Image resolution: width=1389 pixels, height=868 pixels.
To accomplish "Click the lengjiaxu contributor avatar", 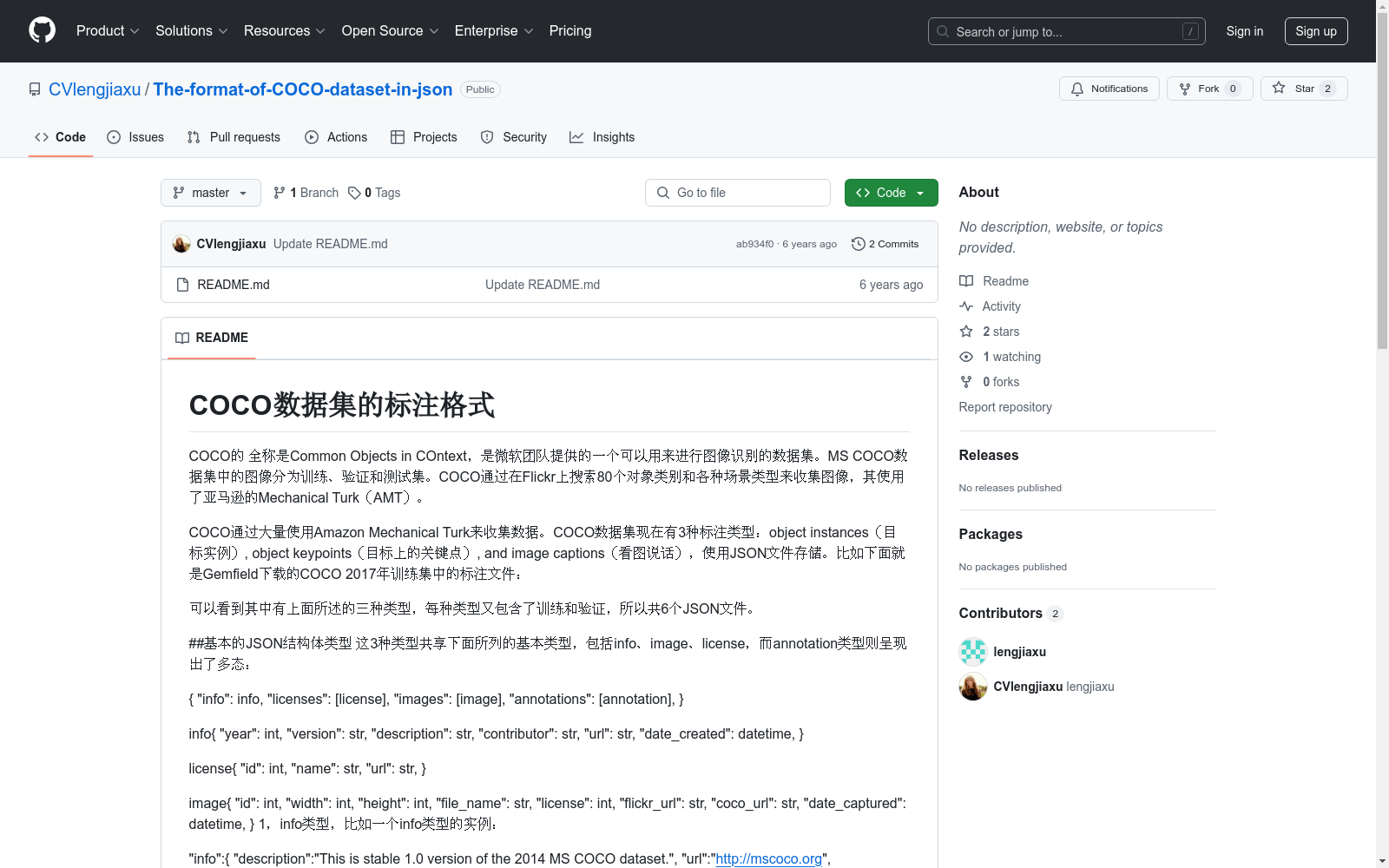I will tap(973, 652).
